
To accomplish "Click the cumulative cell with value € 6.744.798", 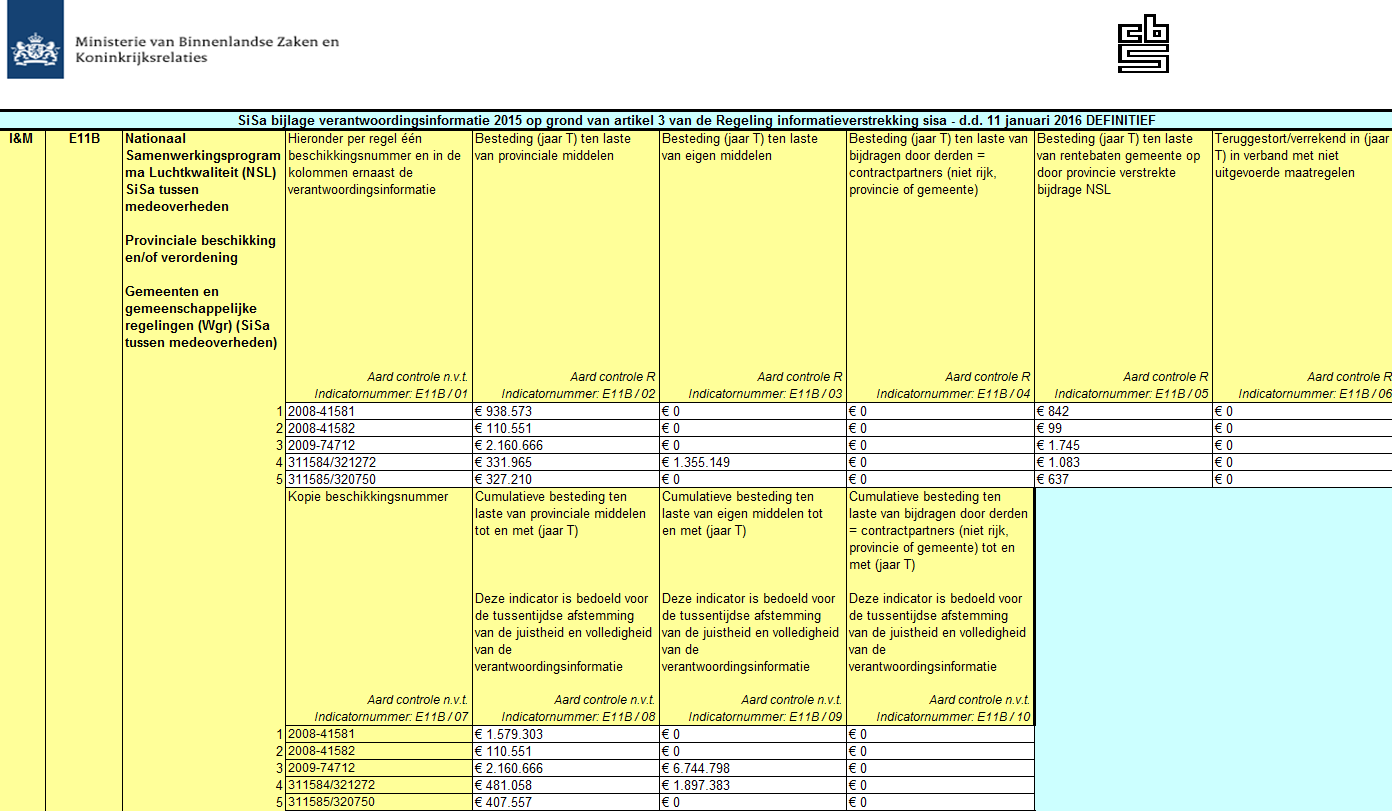I will [x=753, y=768].
